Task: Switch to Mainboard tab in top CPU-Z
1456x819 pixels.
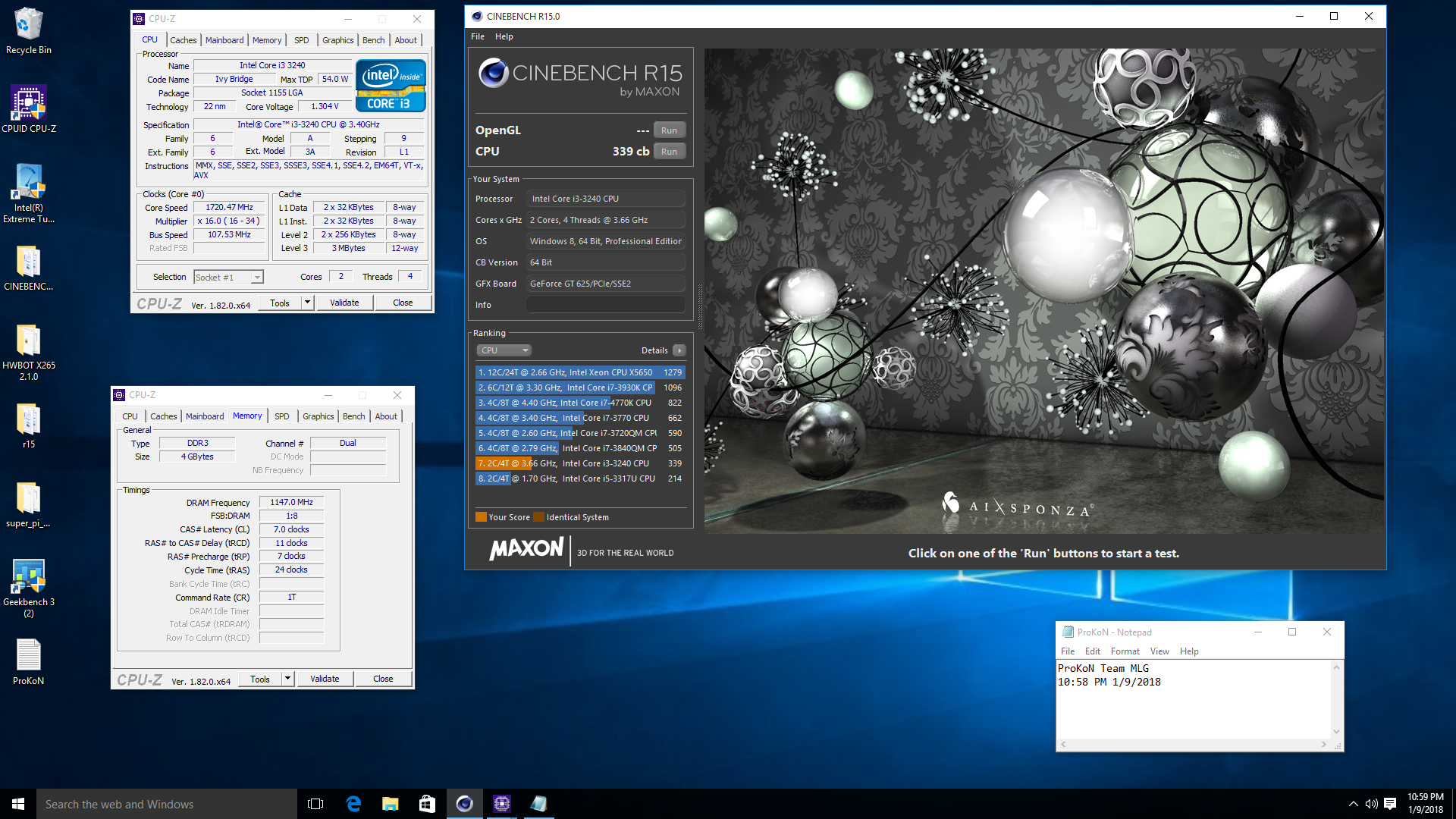Action: [x=224, y=40]
